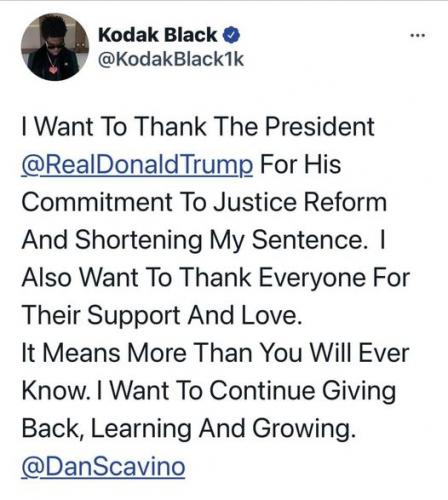Click the words "For His" after the mention
The width and height of the screenshot is (448, 500).
click(300, 165)
